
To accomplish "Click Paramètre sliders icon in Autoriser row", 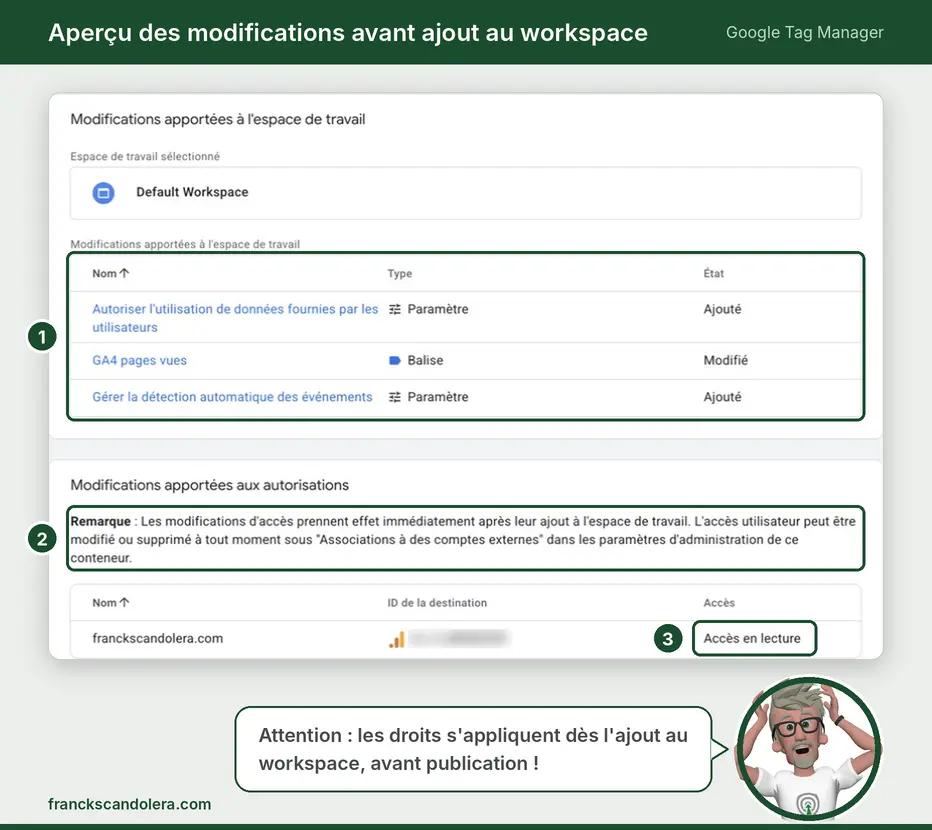I will [x=395, y=309].
